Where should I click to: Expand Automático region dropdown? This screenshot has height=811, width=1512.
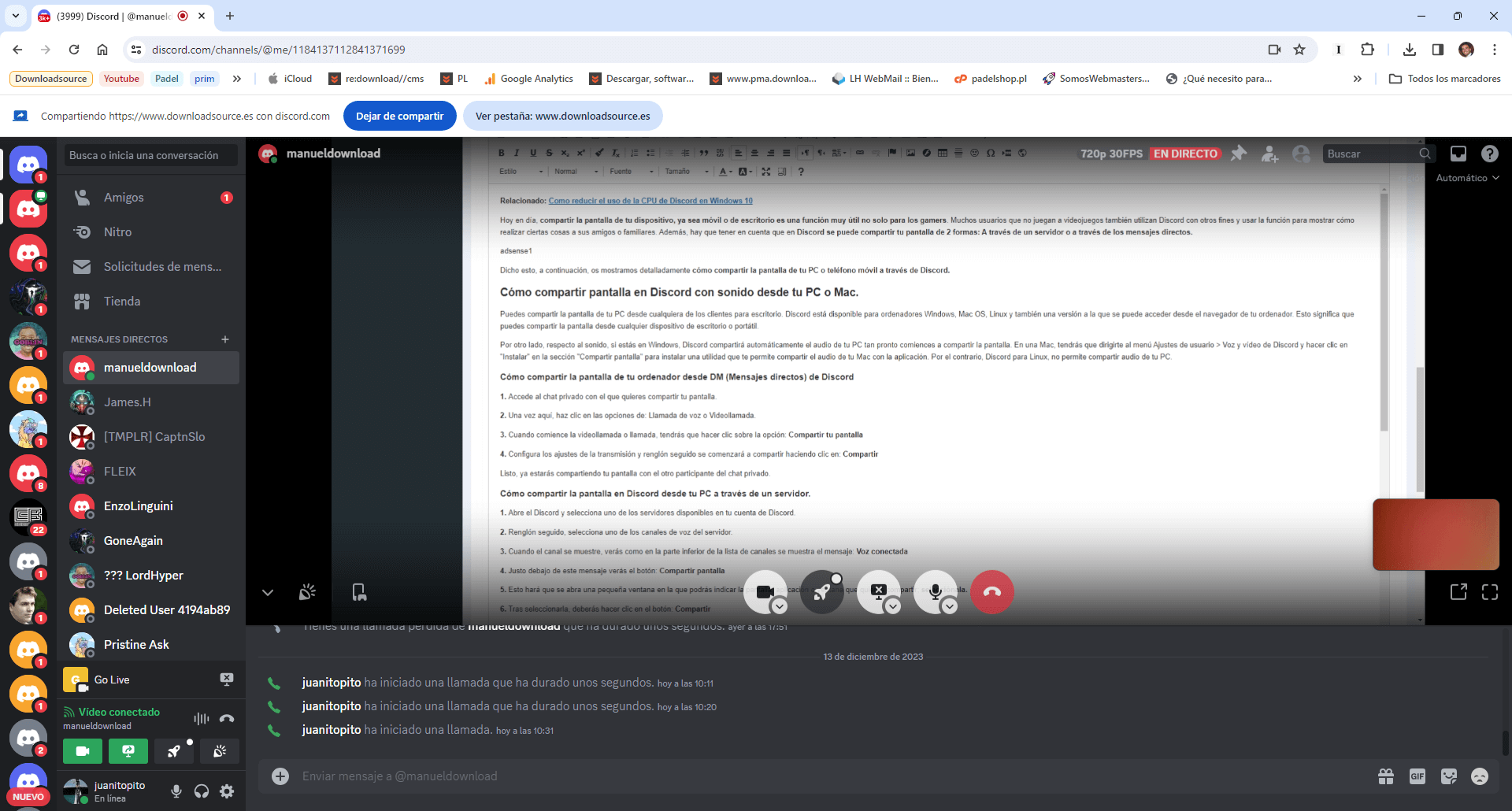pos(1467,178)
